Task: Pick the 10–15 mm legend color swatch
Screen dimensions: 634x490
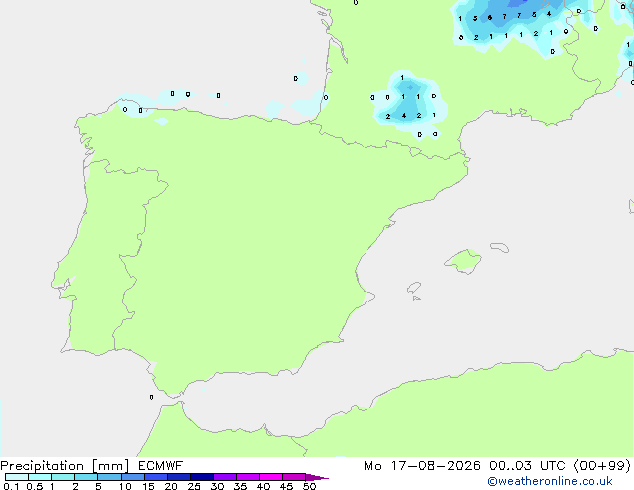Action: coord(132,477)
